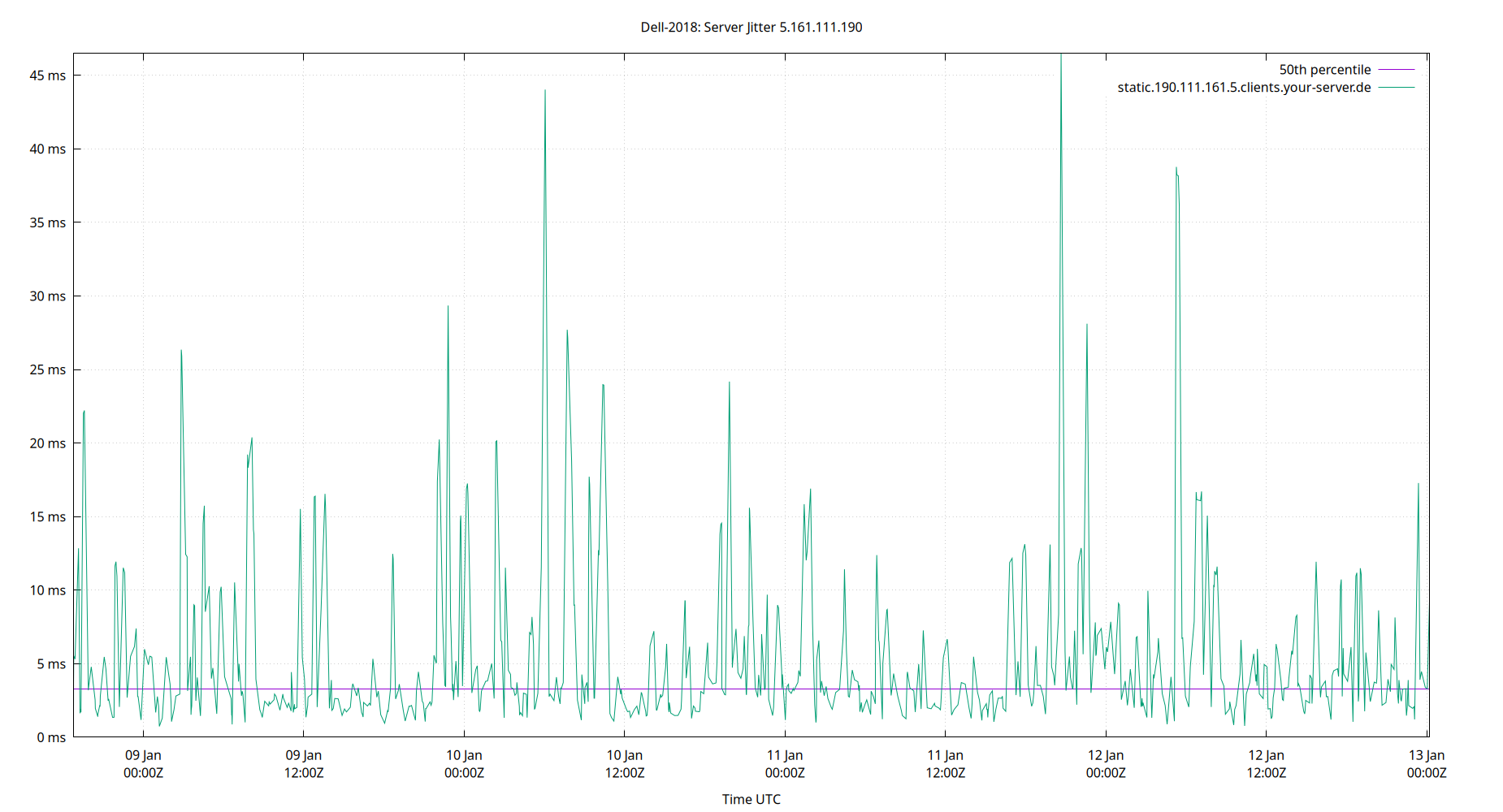Click the static.190.111.161.5.clients.your-server.de legend entry
1503x812 pixels.
click(1243, 87)
